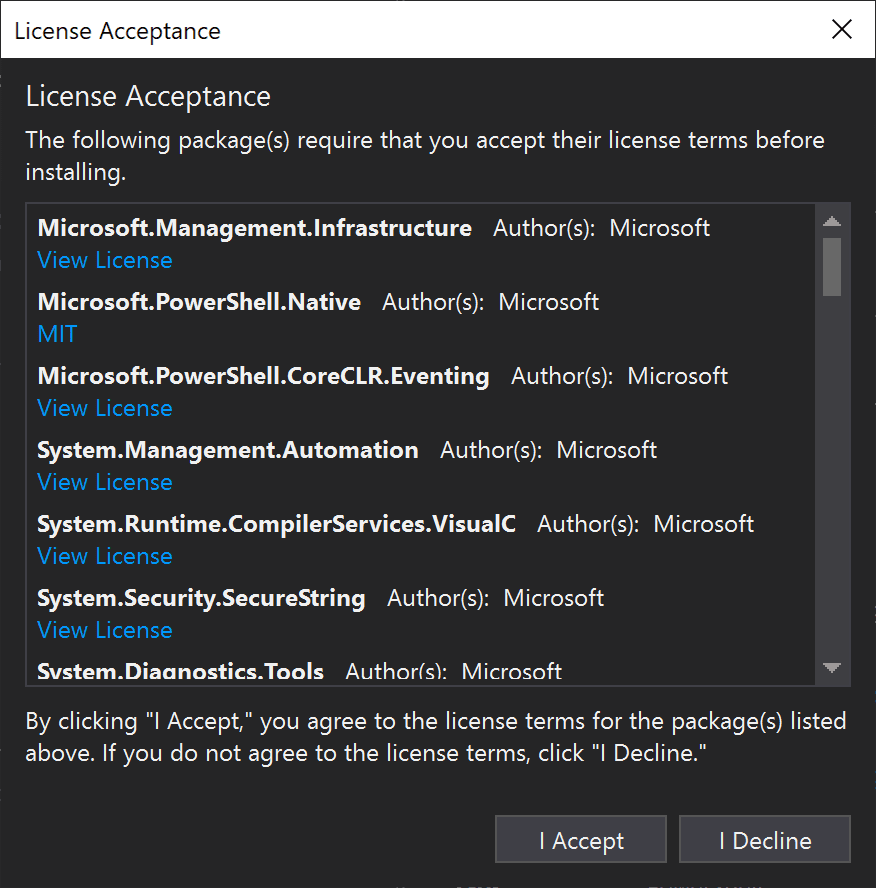Click the scrollbar up arrow
Screen dimensions: 876x888
832,222
